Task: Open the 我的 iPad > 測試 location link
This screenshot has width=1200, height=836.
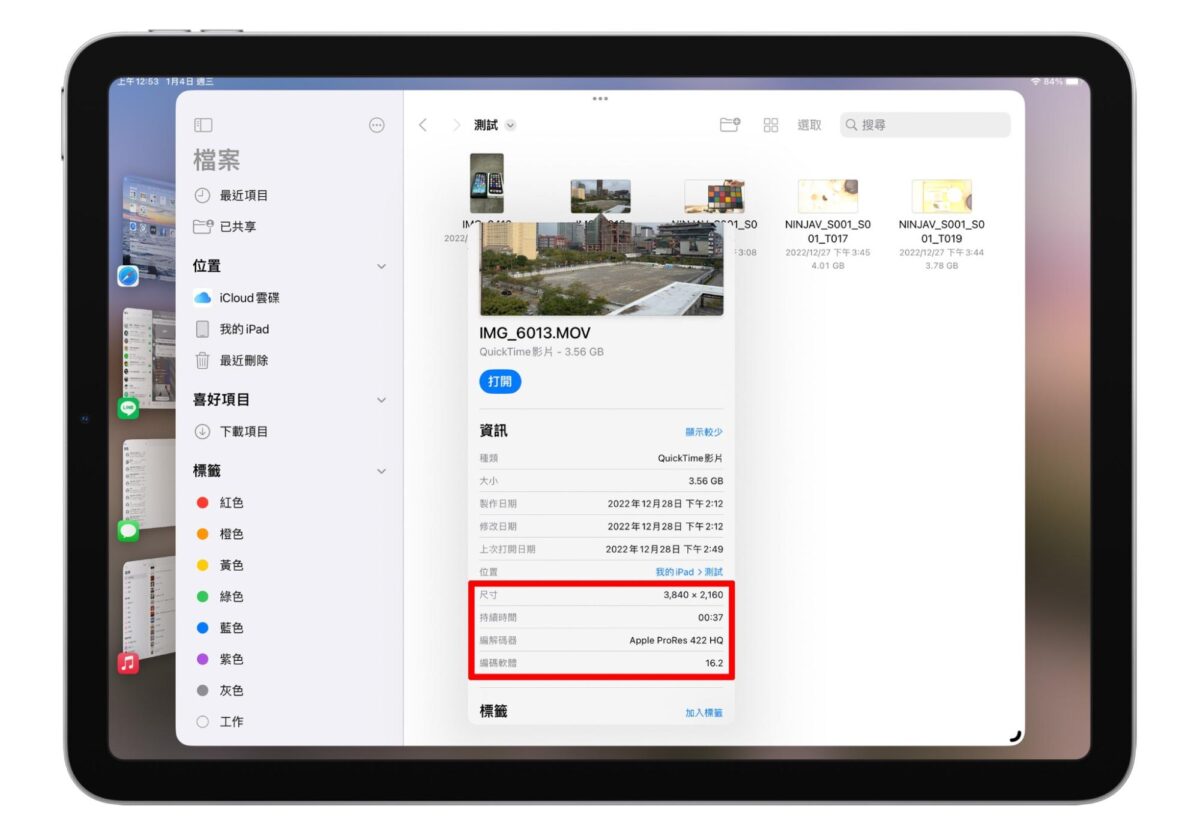Action: [689, 572]
